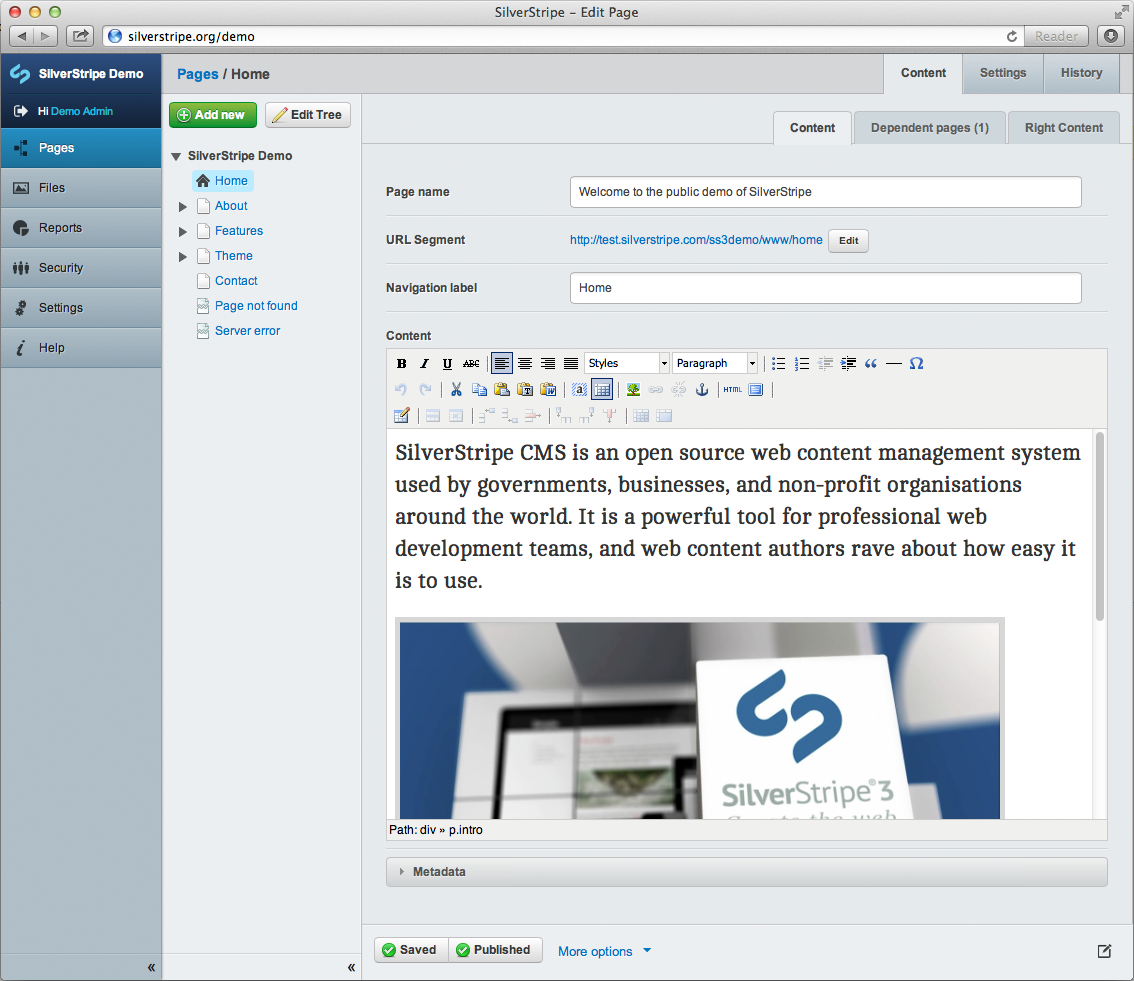Apply strikethrough formatting
This screenshot has width=1134, height=981.
[471, 363]
